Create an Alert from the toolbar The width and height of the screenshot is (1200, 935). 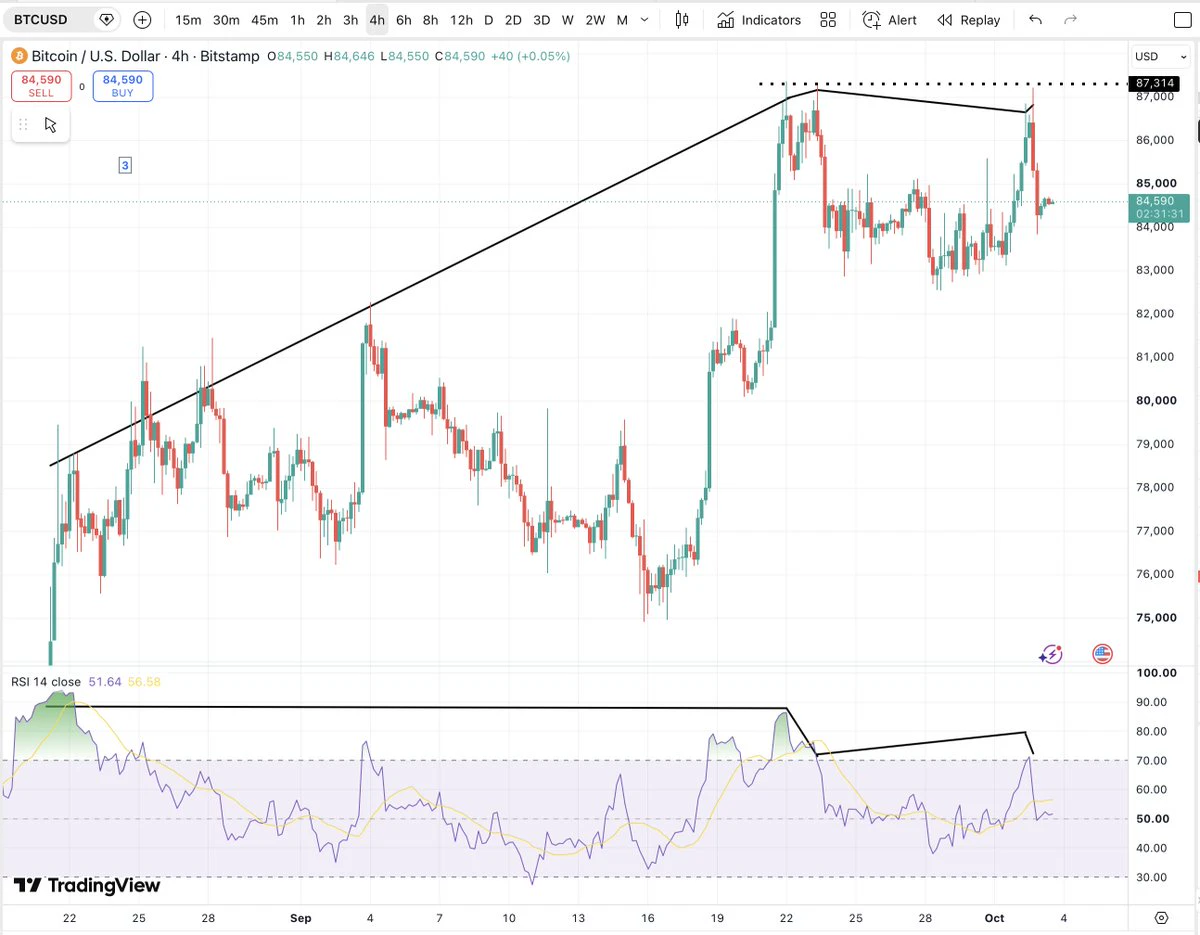pos(889,20)
